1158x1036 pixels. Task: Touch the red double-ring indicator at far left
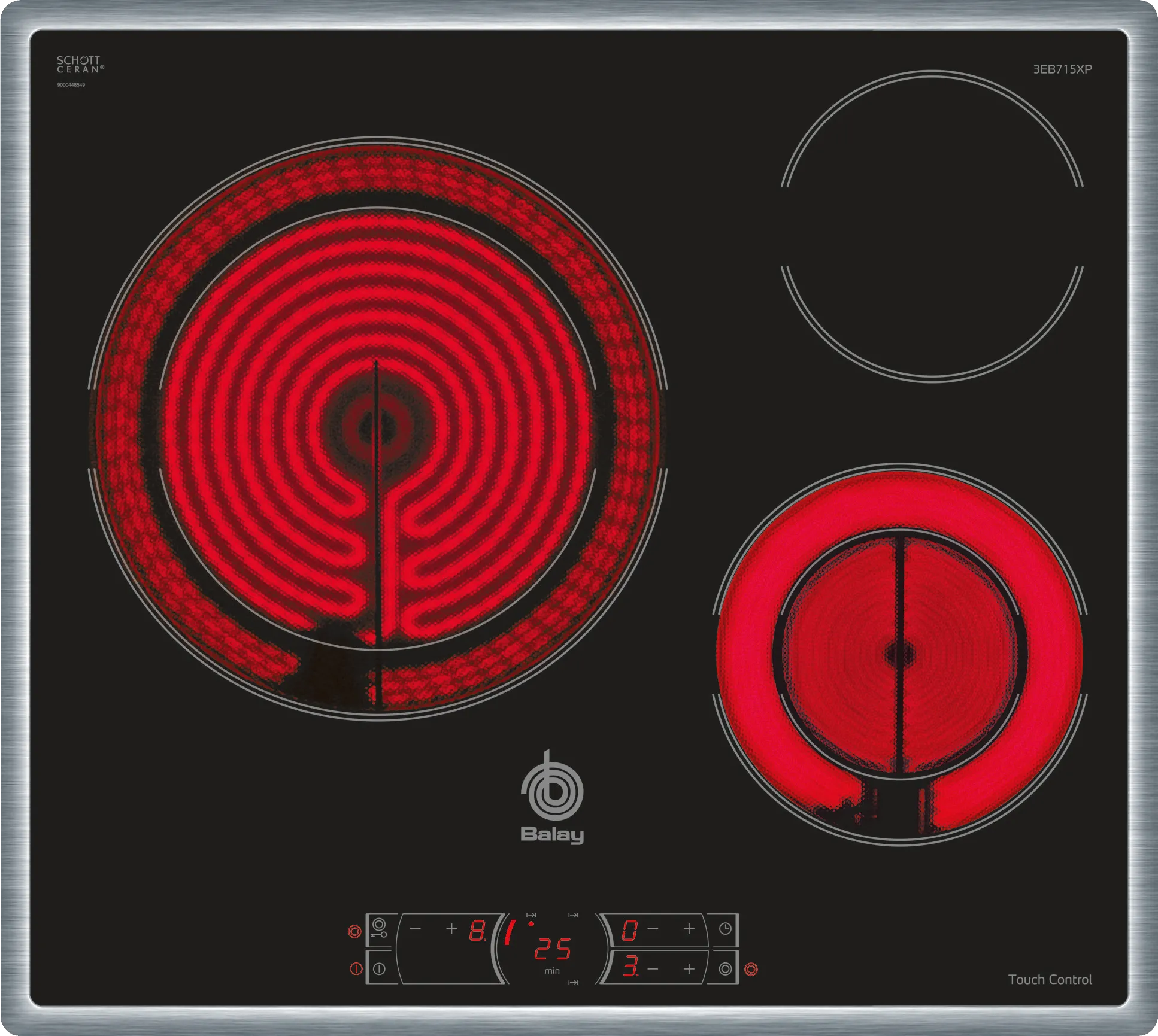(x=354, y=931)
